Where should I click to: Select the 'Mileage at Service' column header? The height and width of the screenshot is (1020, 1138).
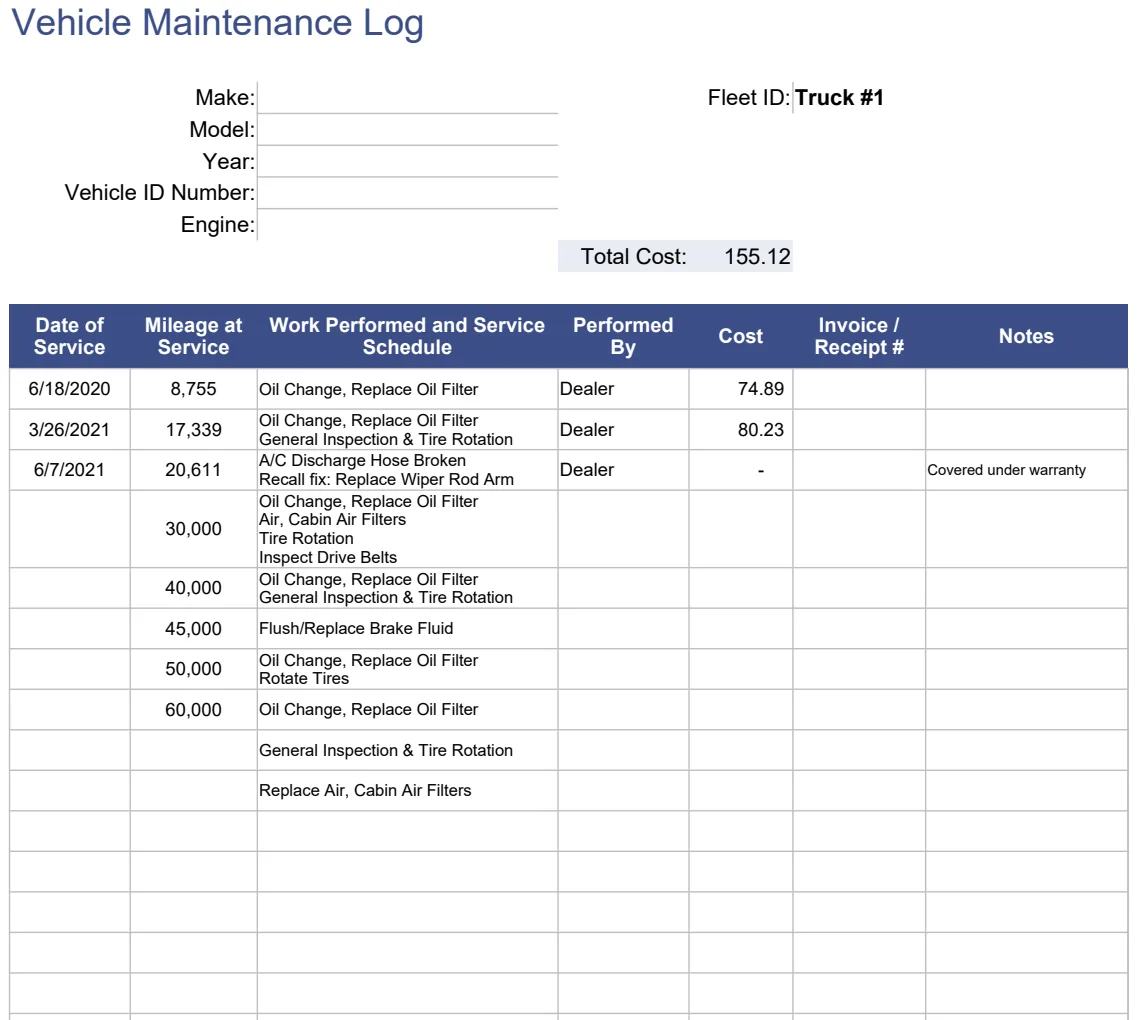(x=193, y=336)
